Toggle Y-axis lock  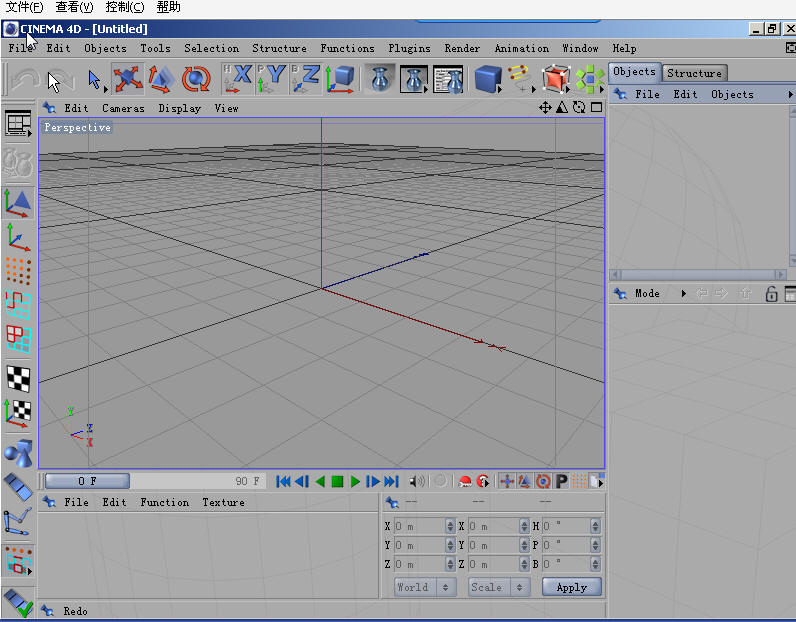point(272,78)
